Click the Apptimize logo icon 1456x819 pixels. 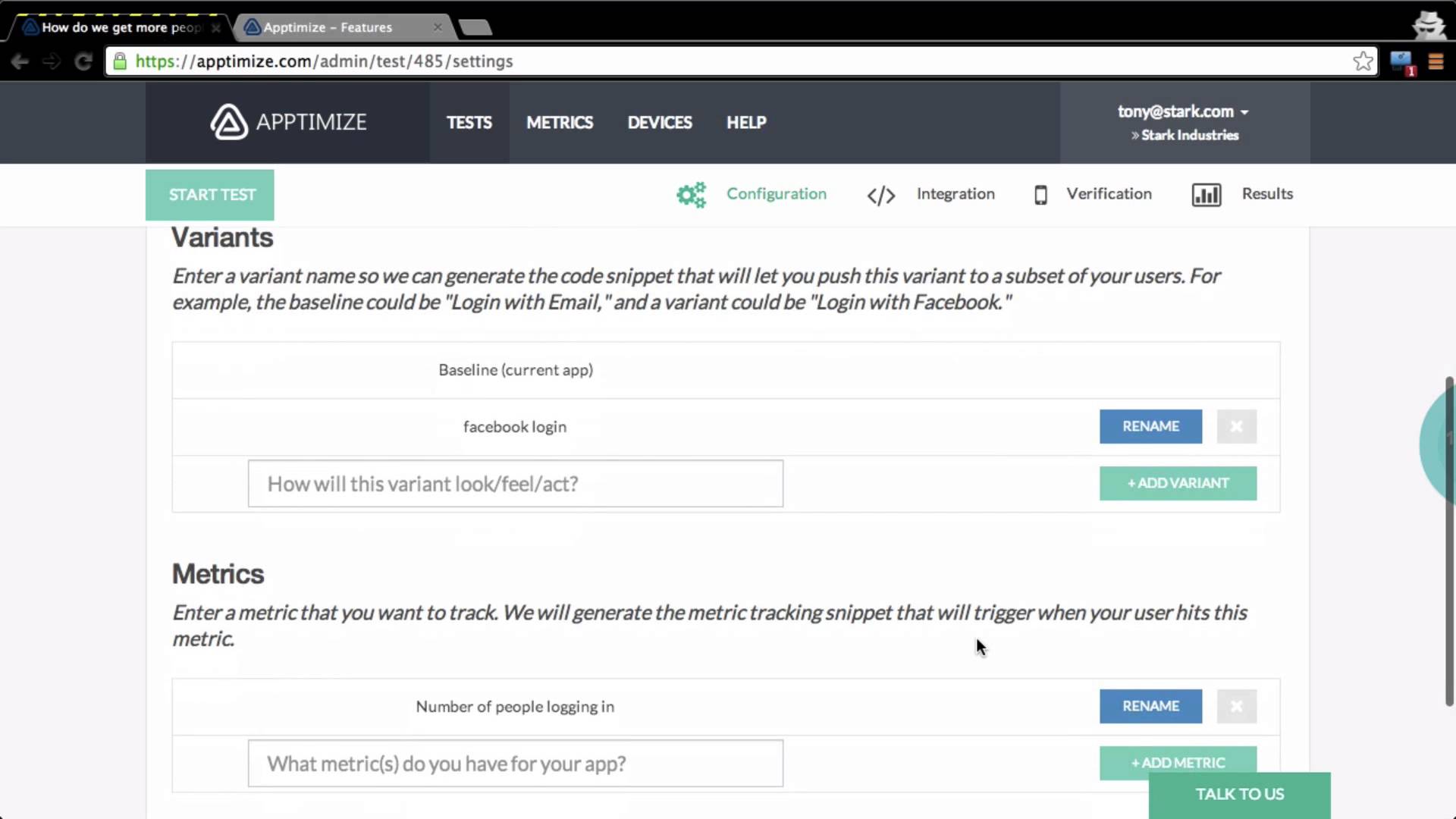228,122
